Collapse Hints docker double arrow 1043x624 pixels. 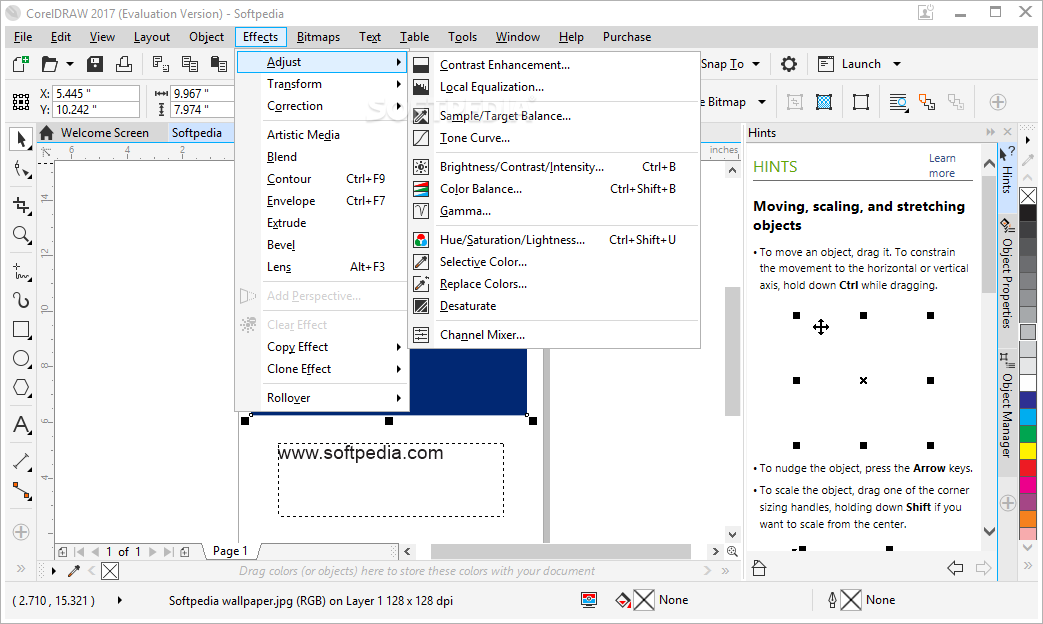(990, 132)
